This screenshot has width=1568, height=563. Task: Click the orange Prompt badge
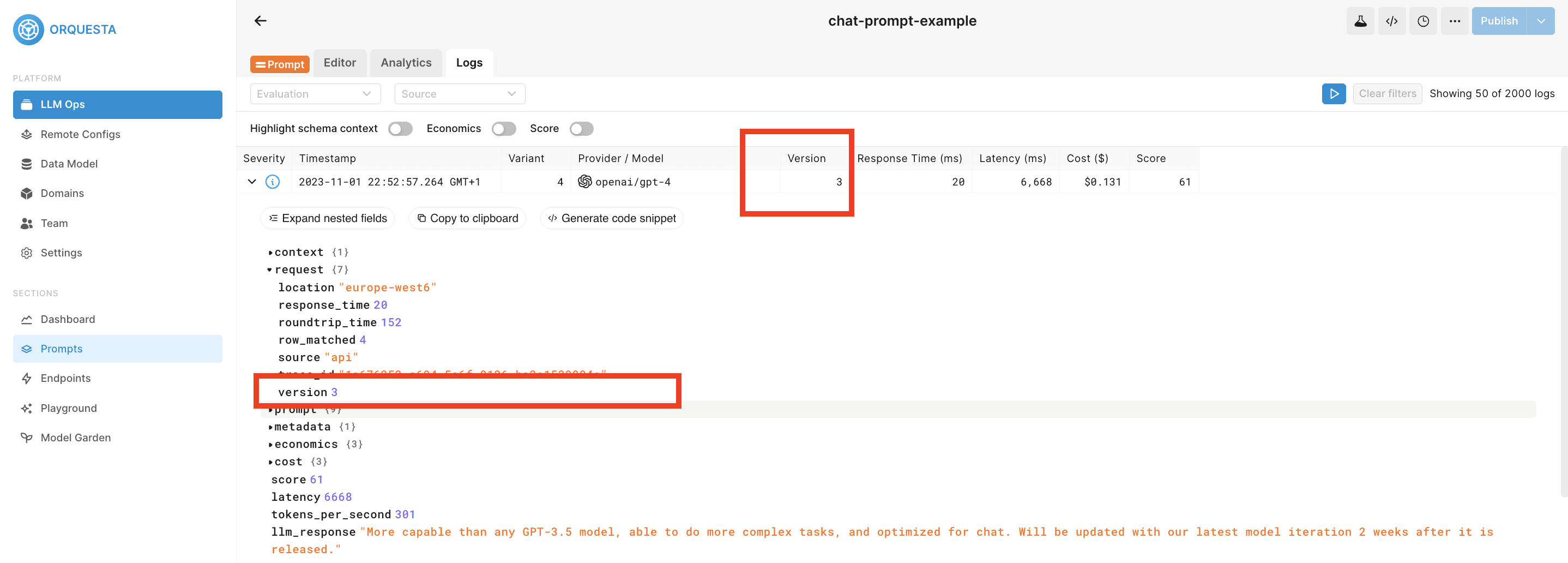point(280,64)
